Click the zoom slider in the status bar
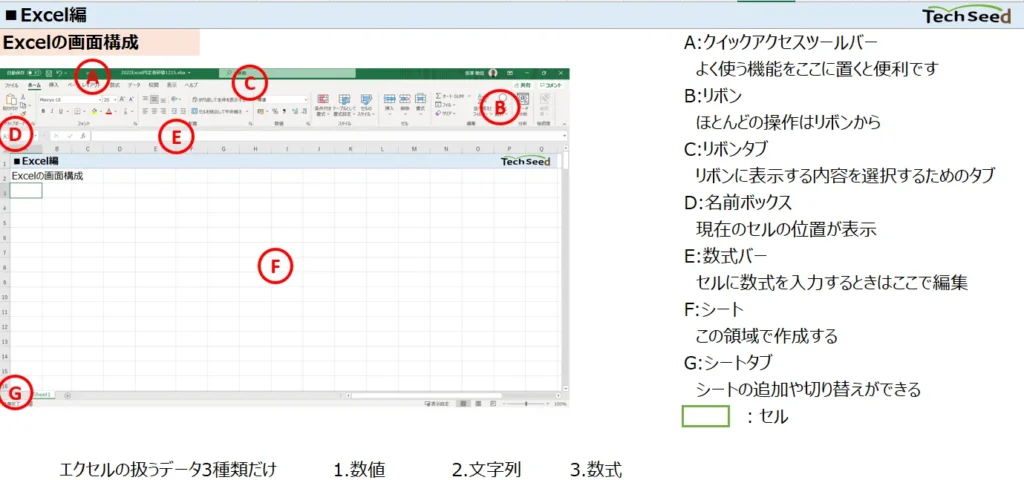This screenshot has height=480, width=1024. click(x=526, y=404)
